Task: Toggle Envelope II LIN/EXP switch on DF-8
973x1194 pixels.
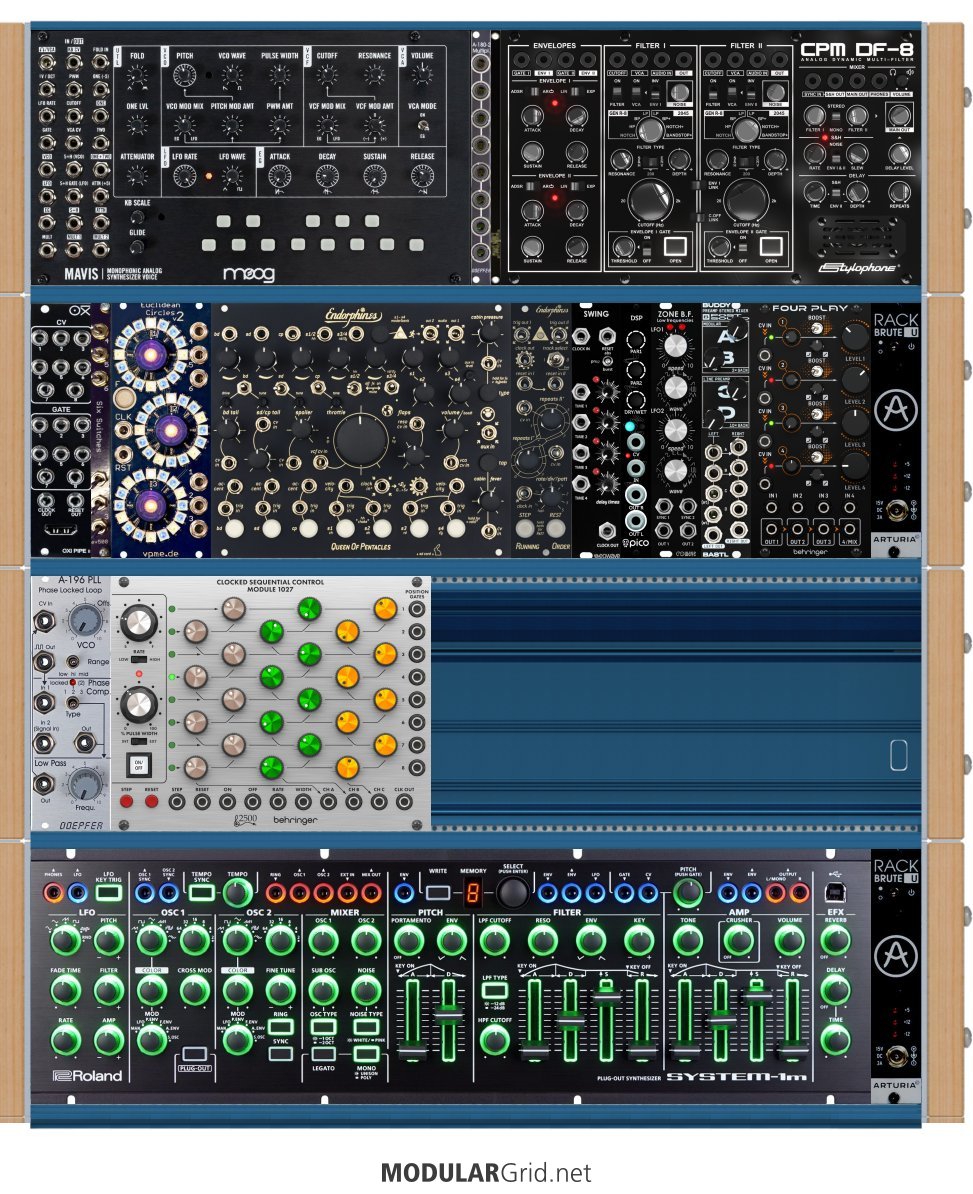Action: tap(578, 187)
